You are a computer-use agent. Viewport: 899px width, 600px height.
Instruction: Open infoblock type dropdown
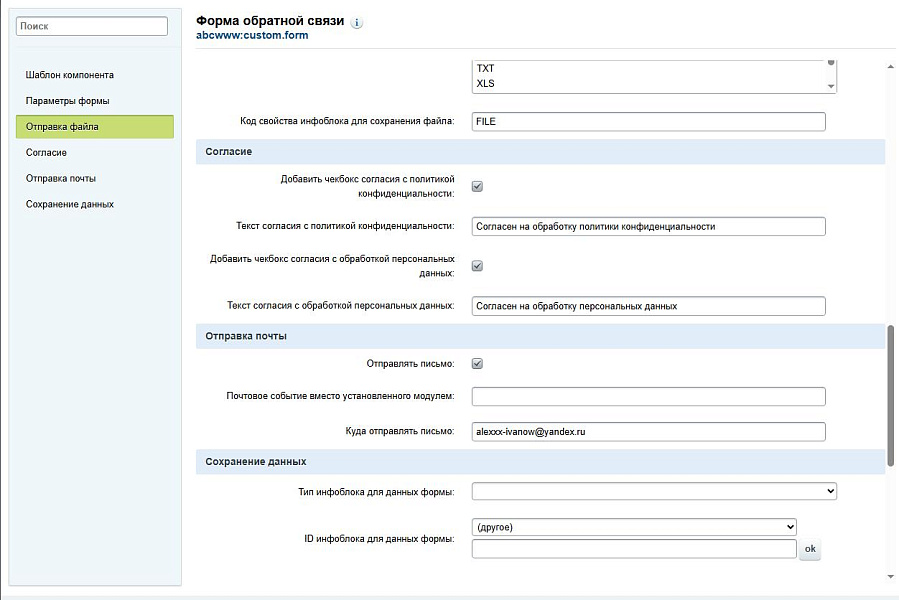click(x=653, y=491)
